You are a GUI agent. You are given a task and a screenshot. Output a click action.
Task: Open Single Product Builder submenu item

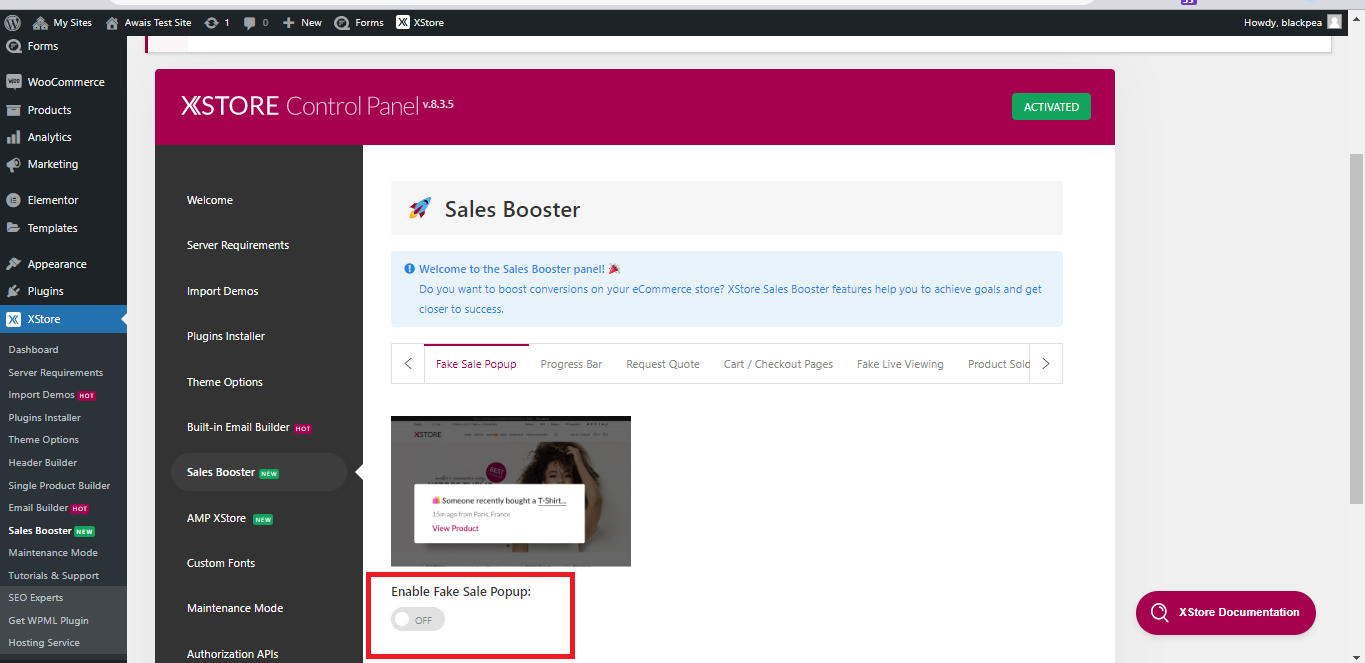click(59, 486)
